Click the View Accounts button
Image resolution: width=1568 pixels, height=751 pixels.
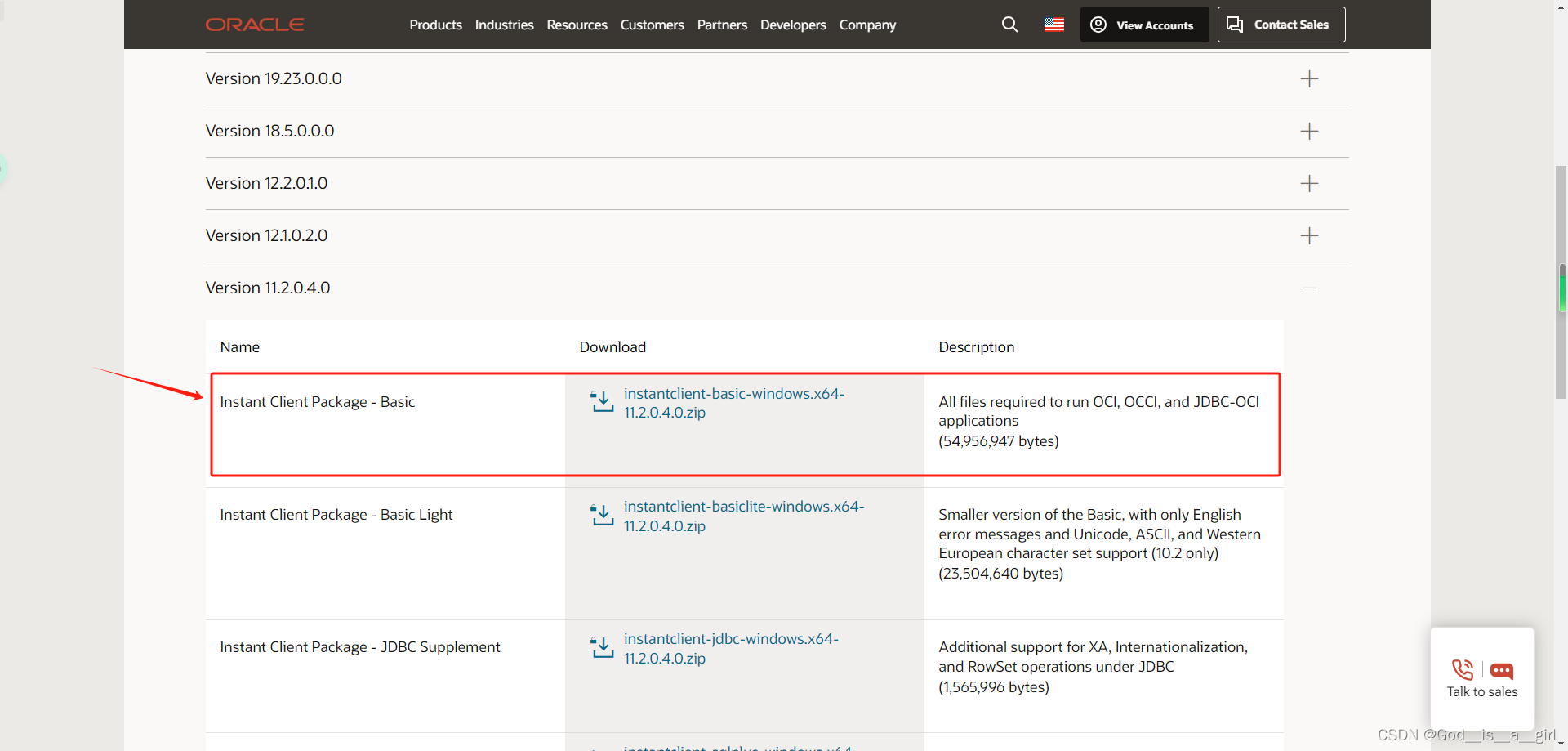pos(1144,25)
